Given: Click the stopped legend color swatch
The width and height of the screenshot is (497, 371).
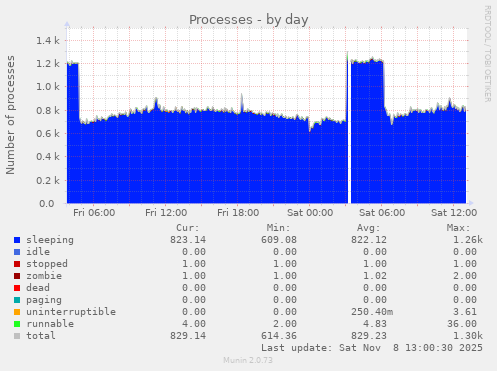Looking at the screenshot, I should click(x=17, y=264).
